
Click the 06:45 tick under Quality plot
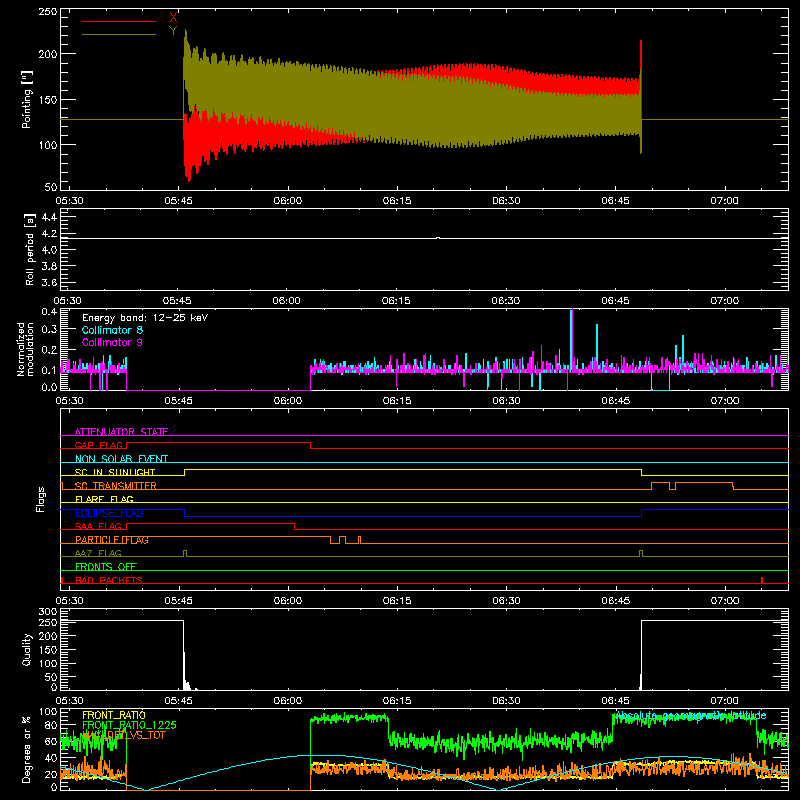615,701
